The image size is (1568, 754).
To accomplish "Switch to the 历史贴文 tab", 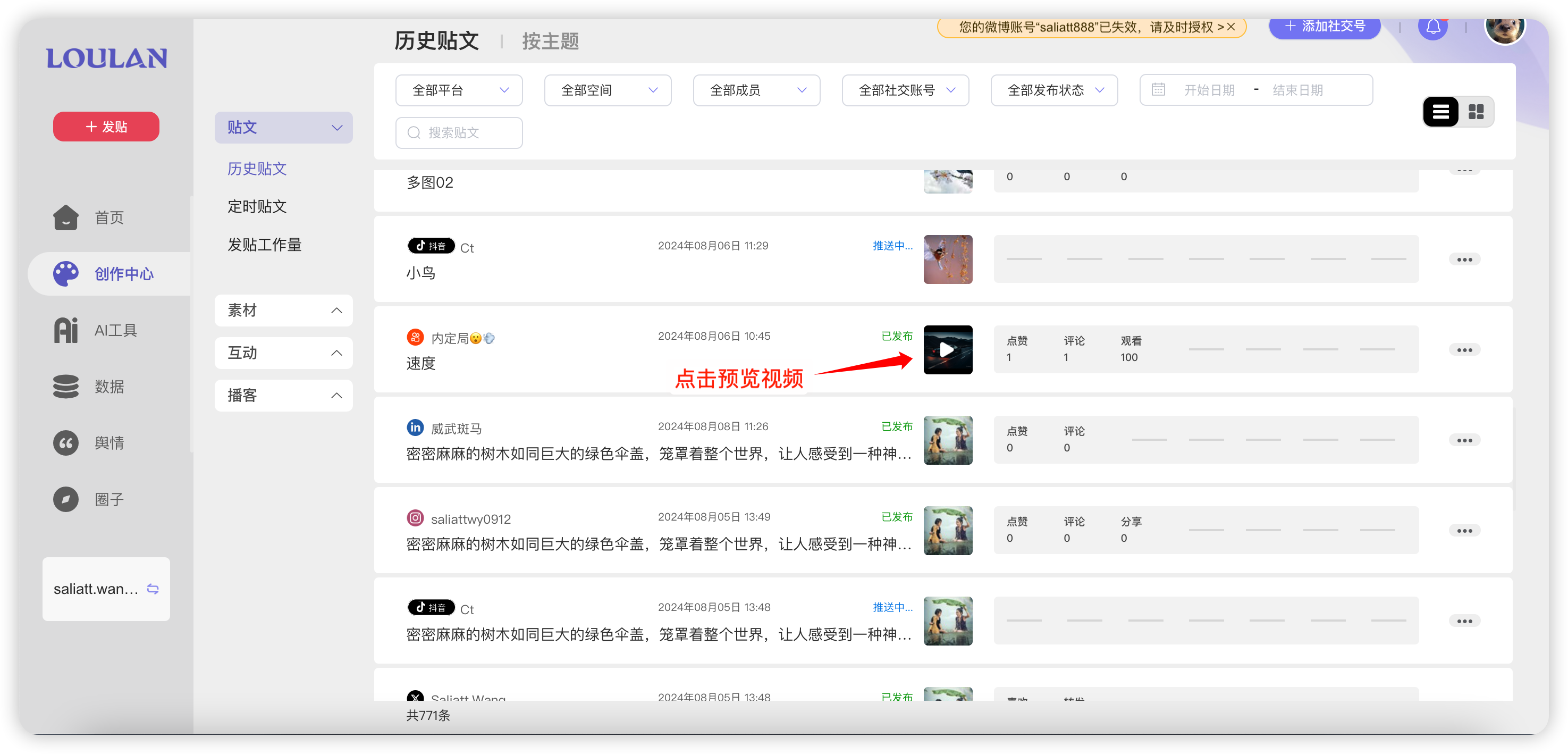I will point(436,41).
